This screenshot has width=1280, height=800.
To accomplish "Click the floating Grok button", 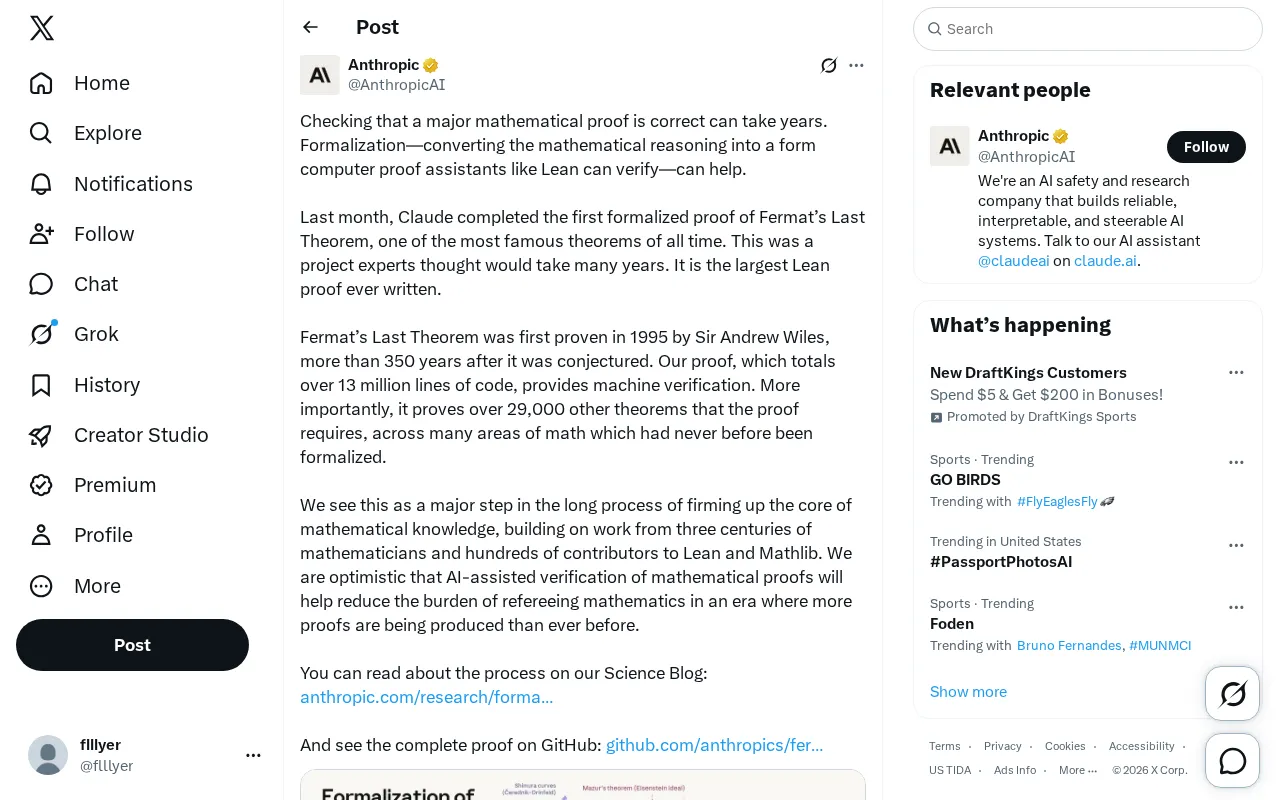I will click(1233, 693).
